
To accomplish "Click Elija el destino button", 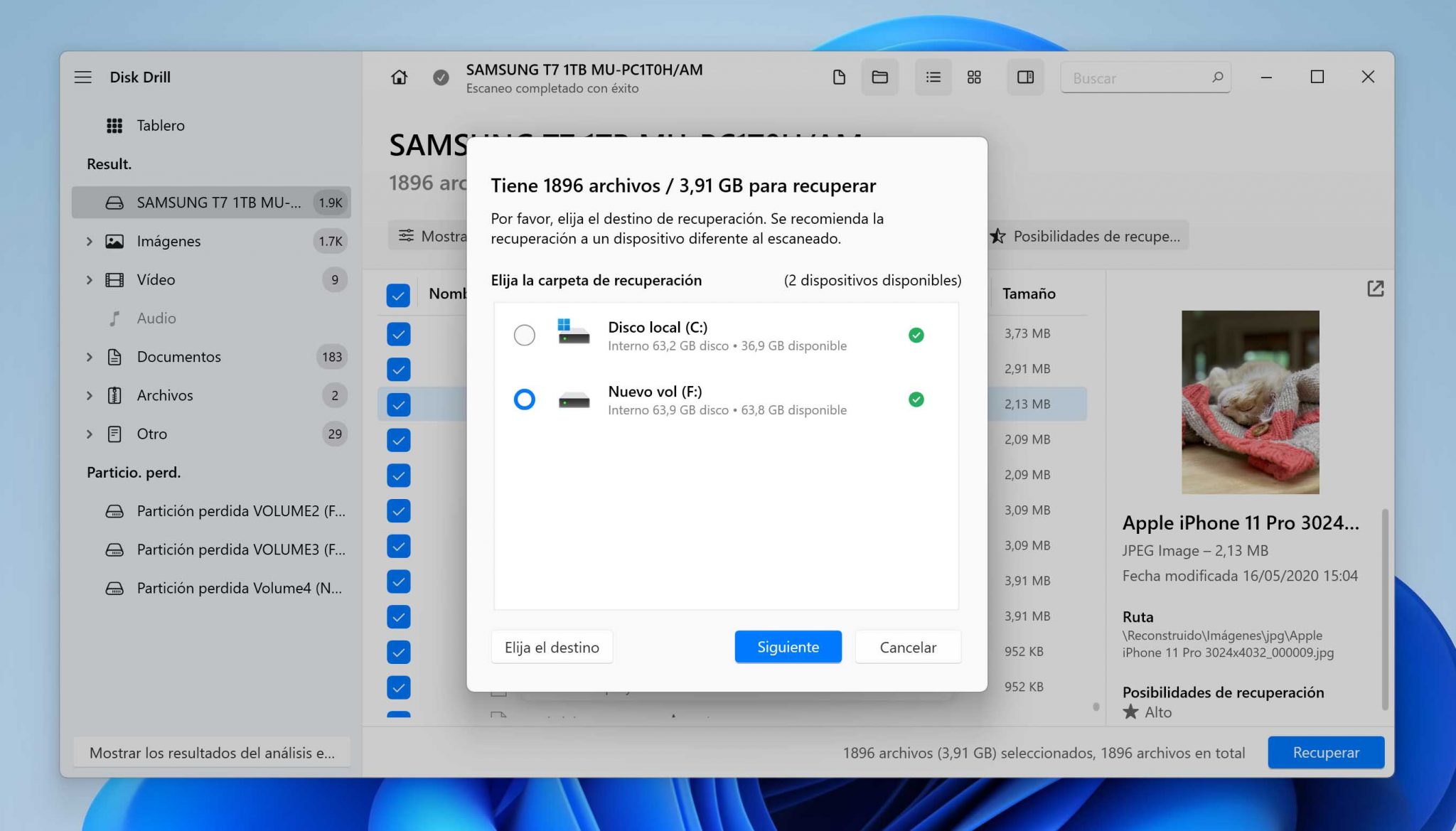I will coord(552,647).
